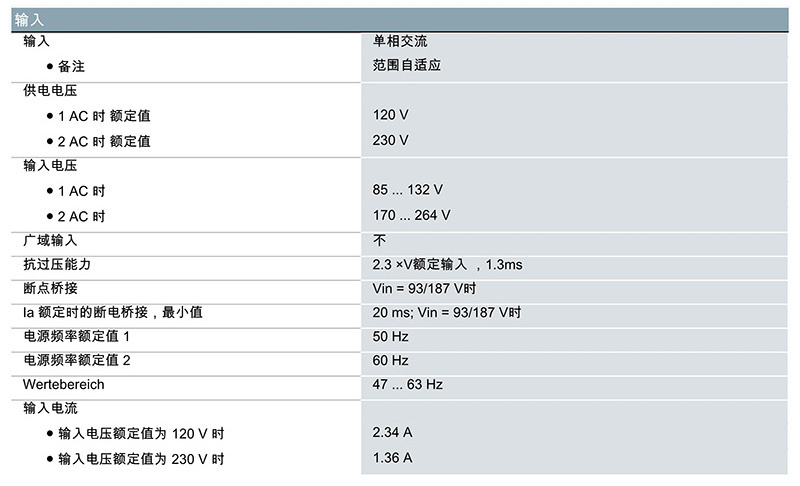Screen dimensions: 800x486
Task: Click the 广域输入 row label
Action: 50,241
